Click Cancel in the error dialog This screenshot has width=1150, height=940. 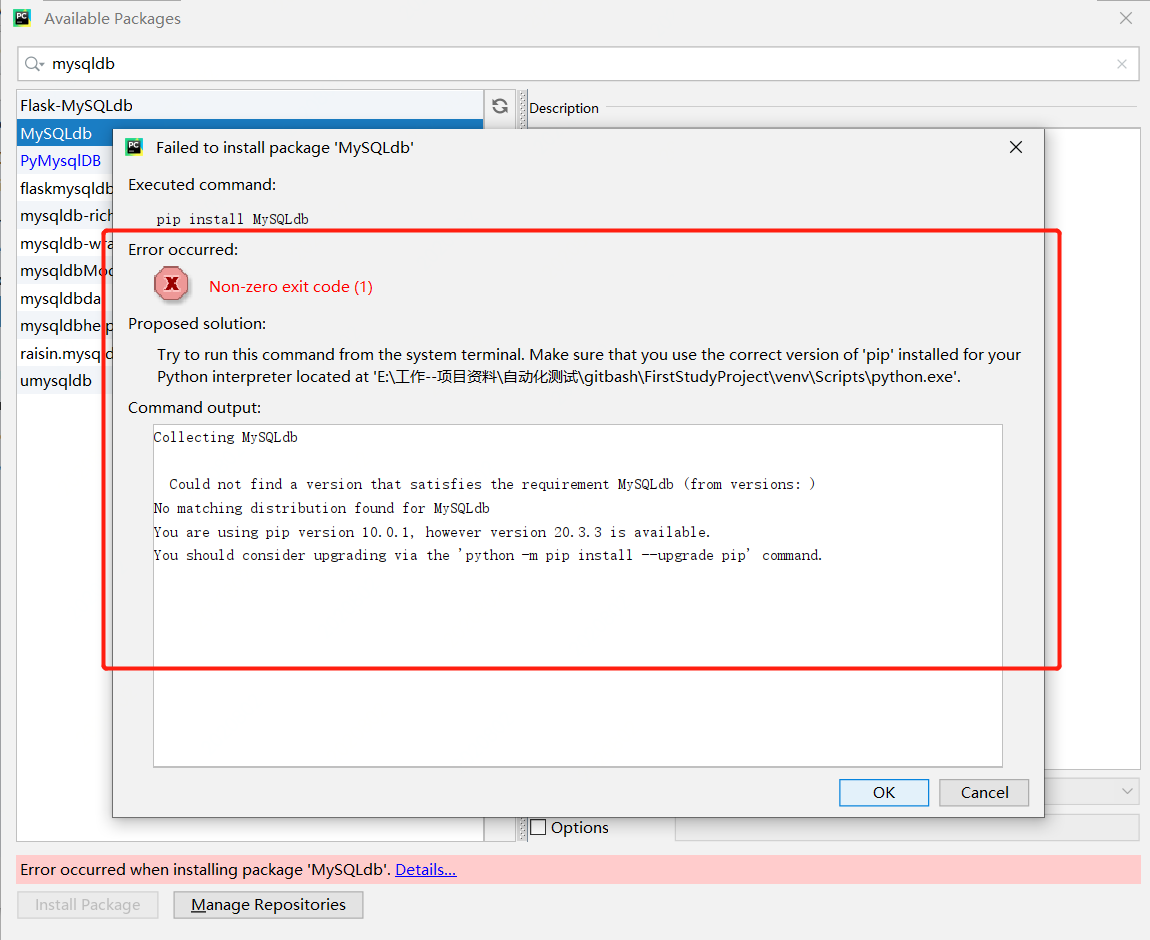(984, 793)
